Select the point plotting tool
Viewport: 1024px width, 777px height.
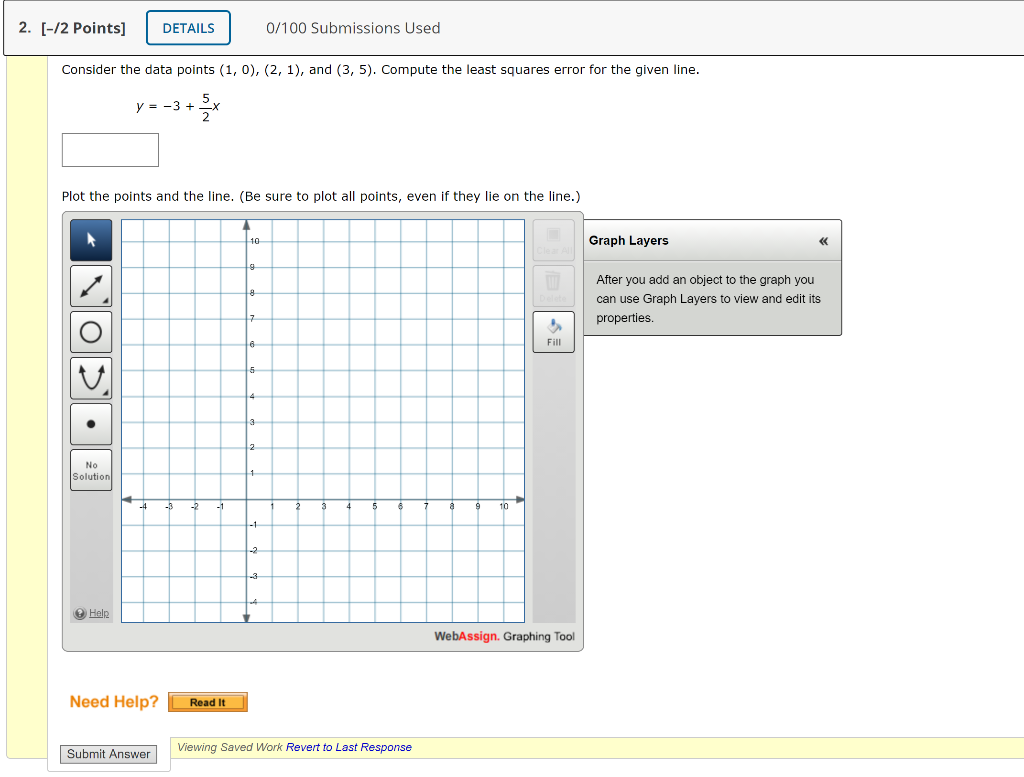(x=91, y=423)
